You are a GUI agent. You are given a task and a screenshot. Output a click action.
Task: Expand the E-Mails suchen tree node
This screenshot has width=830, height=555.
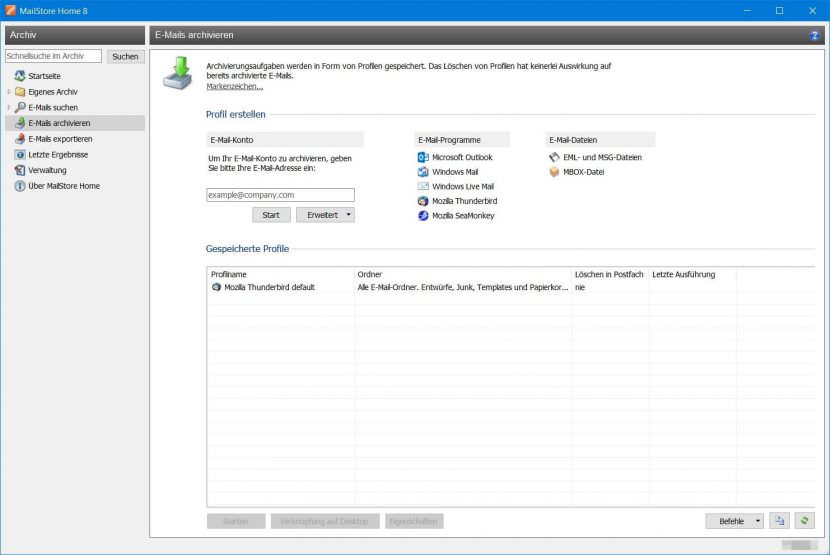coord(8,107)
